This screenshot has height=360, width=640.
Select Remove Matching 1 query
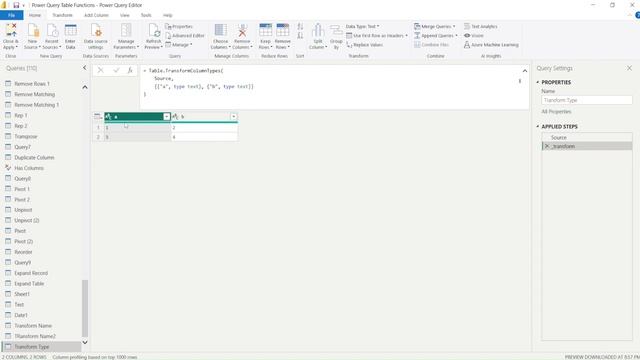(x=37, y=105)
